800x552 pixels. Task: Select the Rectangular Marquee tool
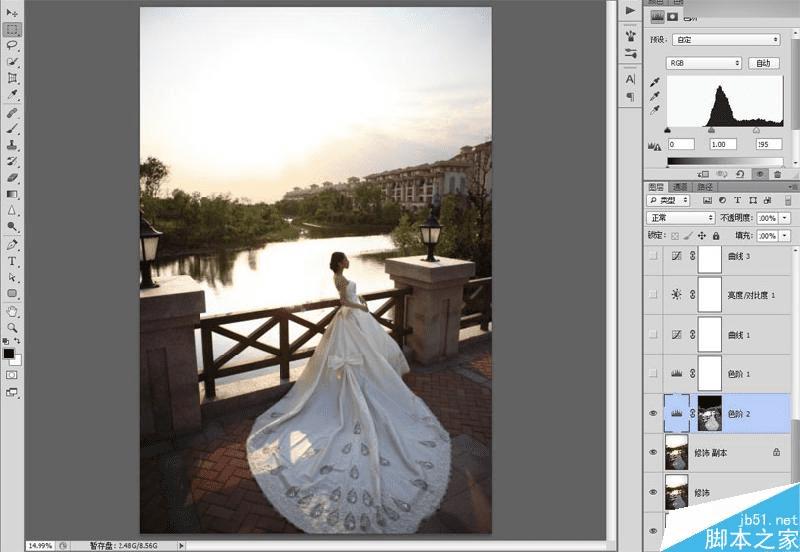12,30
